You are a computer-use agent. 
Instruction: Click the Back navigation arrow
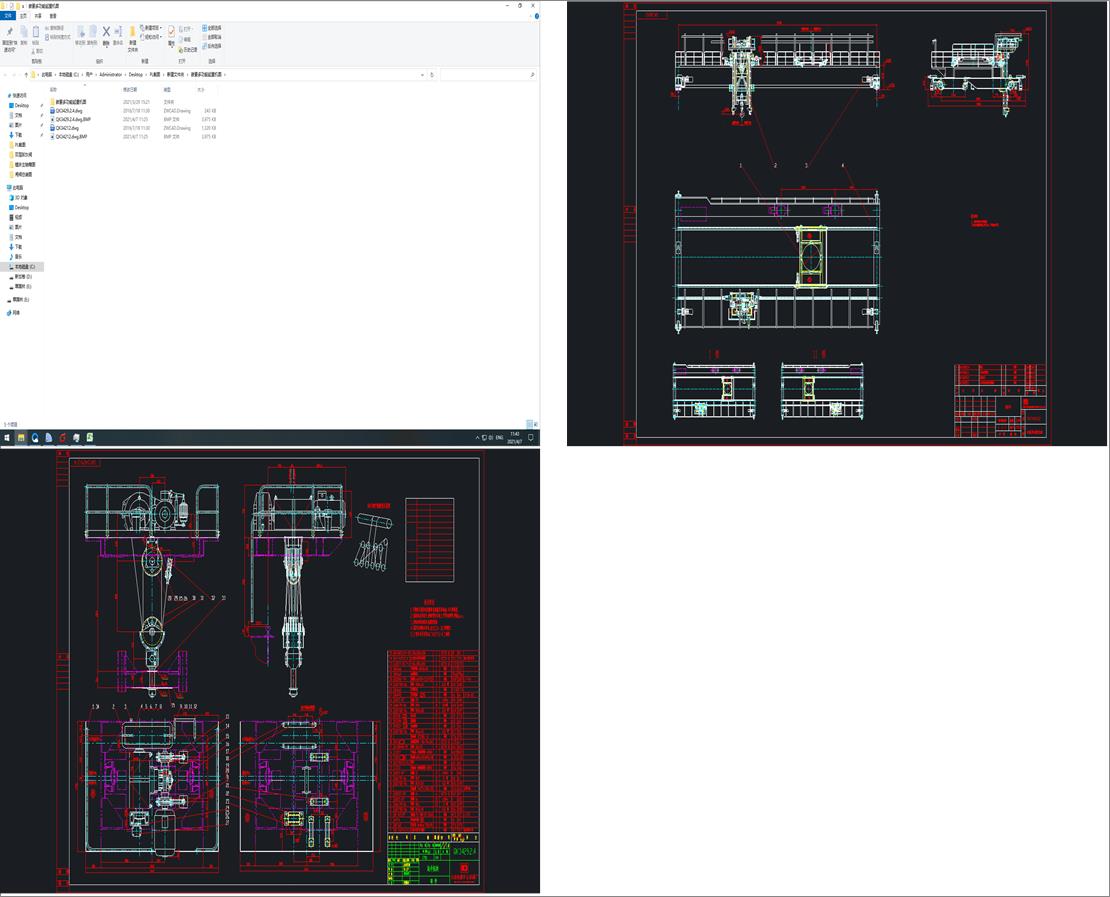coord(6,74)
